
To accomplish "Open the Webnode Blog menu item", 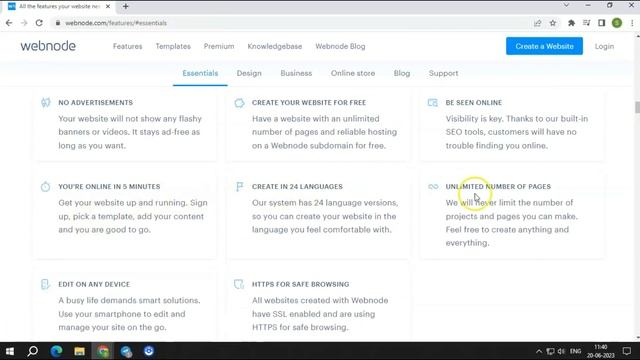I will (x=340, y=47).
